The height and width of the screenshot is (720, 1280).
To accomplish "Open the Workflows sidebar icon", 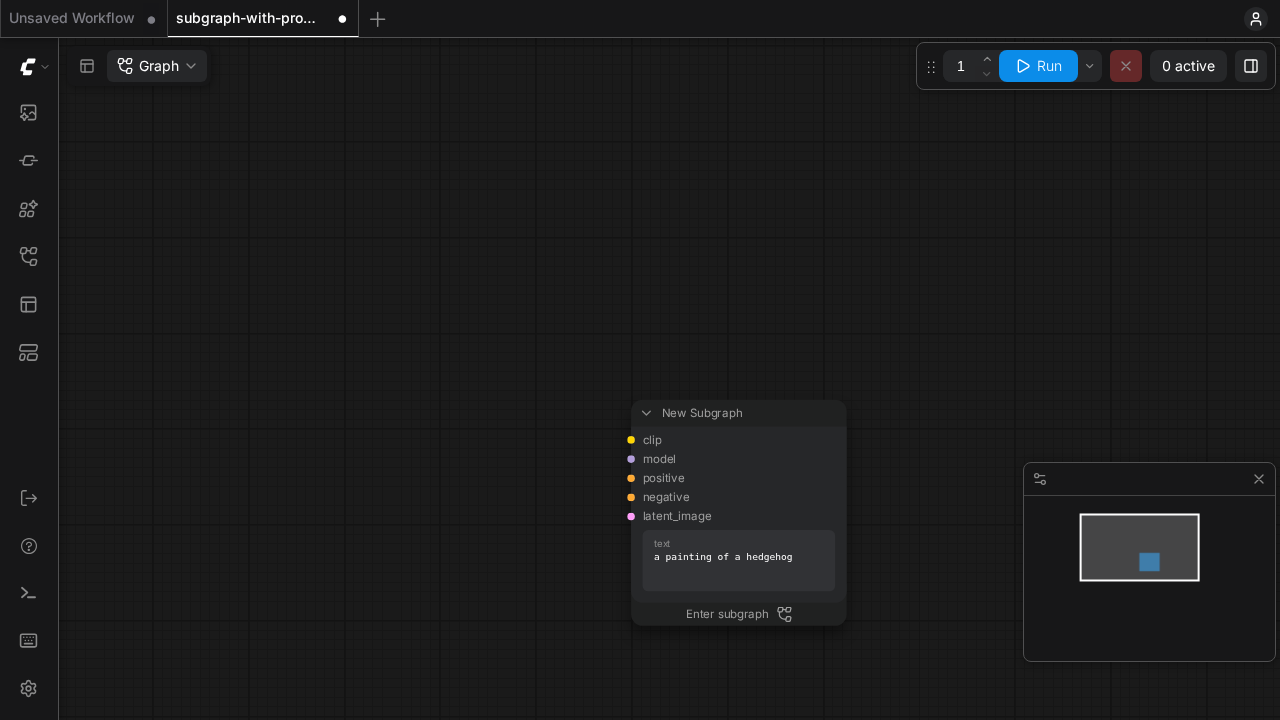I will pyautogui.click(x=29, y=257).
